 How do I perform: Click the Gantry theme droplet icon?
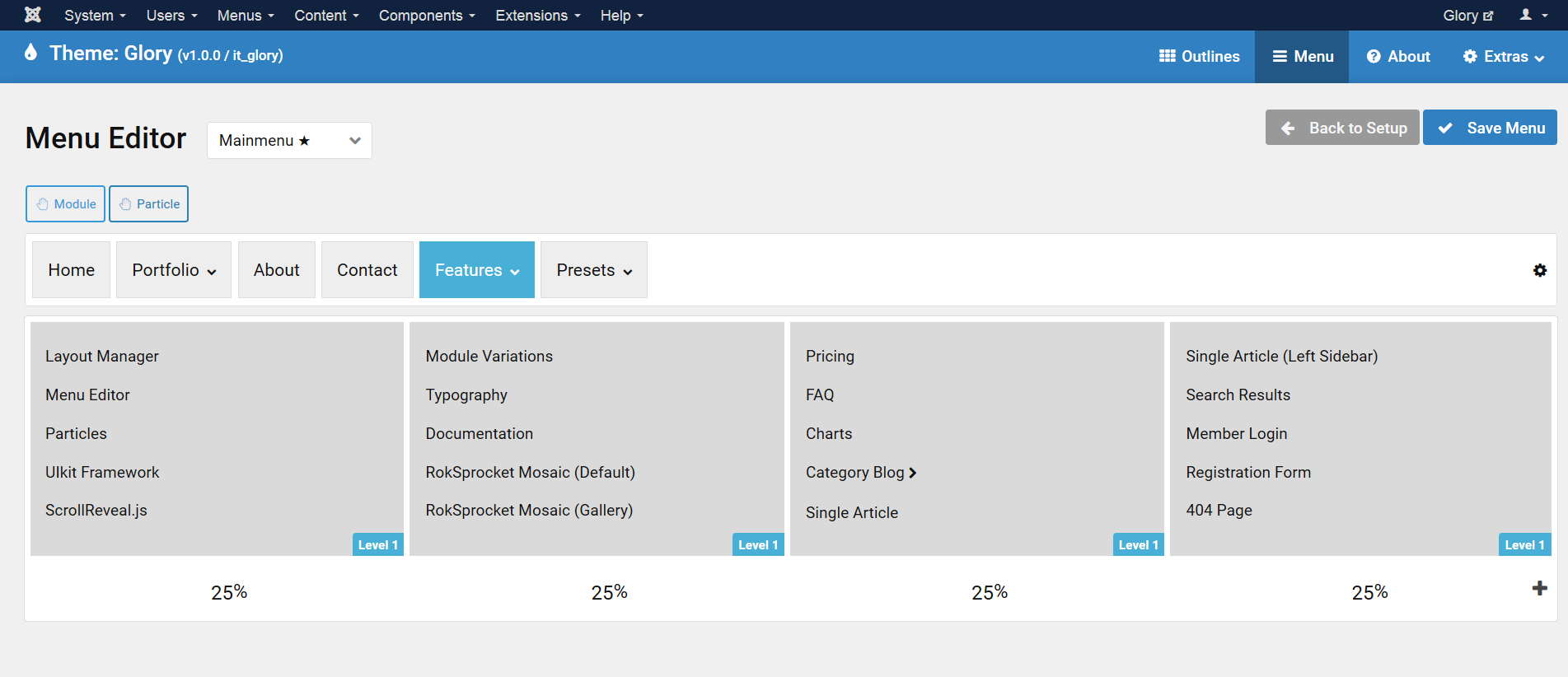pos(31,53)
